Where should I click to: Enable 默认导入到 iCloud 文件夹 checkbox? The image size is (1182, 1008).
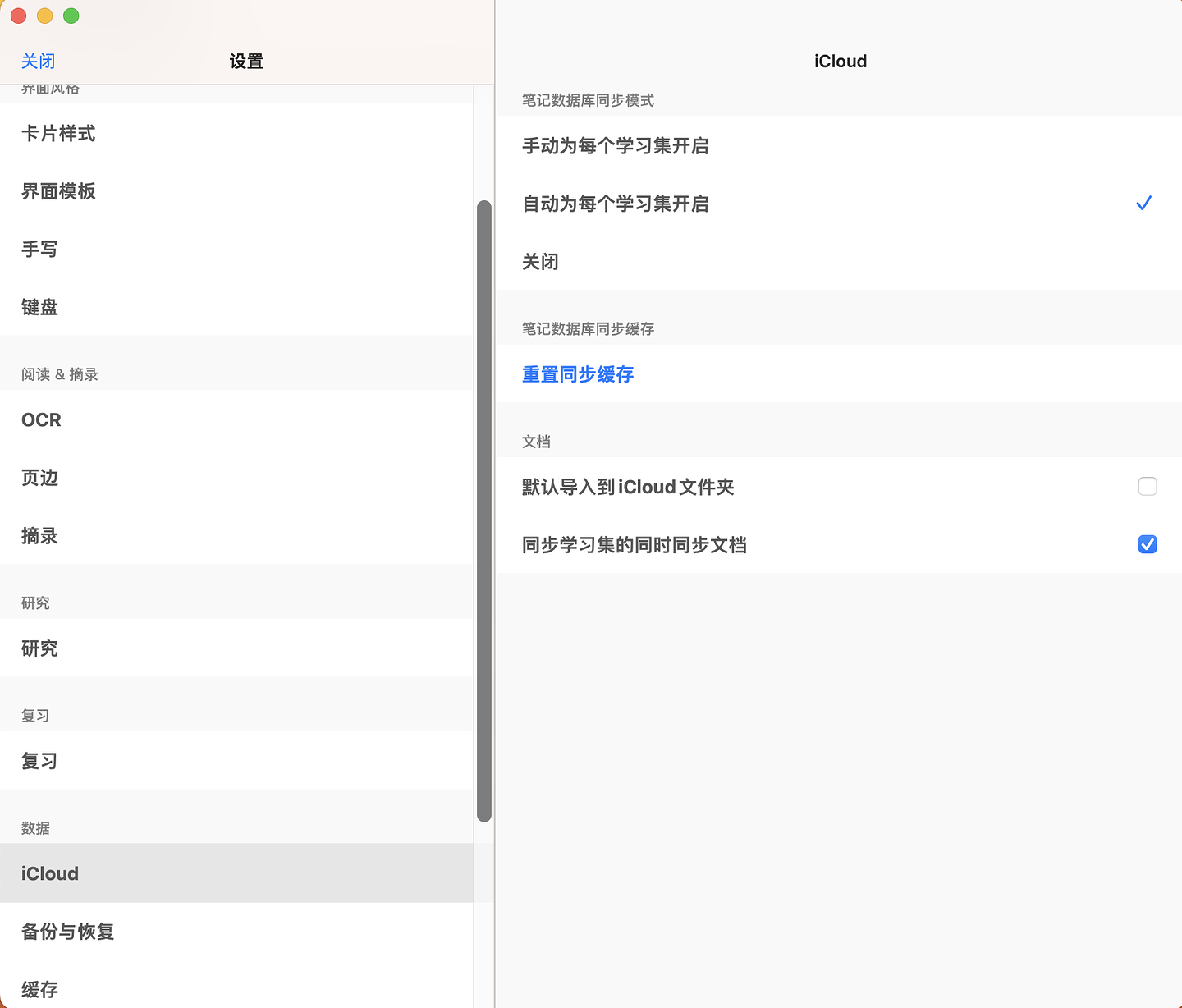coord(1148,486)
